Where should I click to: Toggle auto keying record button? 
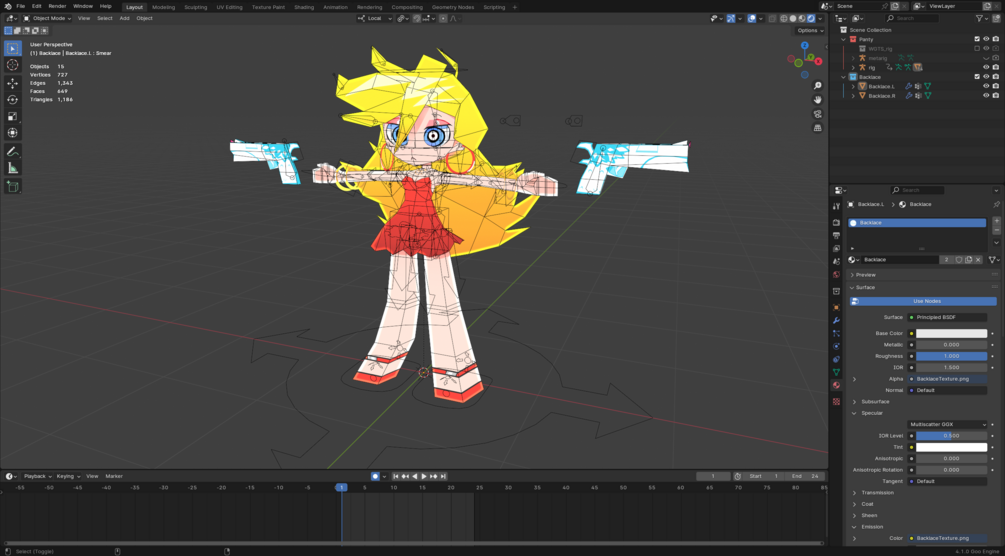(375, 476)
